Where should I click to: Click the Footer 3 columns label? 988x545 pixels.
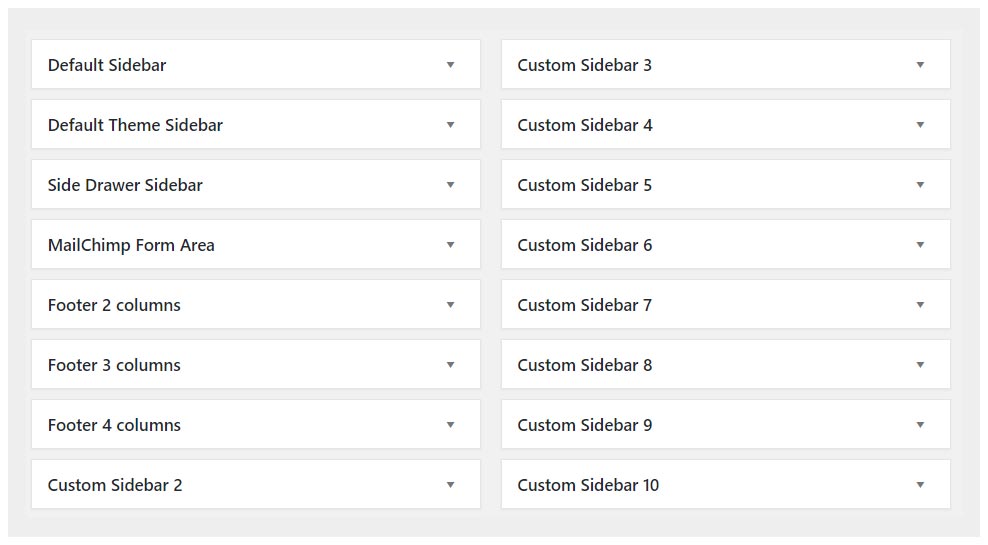114,365
